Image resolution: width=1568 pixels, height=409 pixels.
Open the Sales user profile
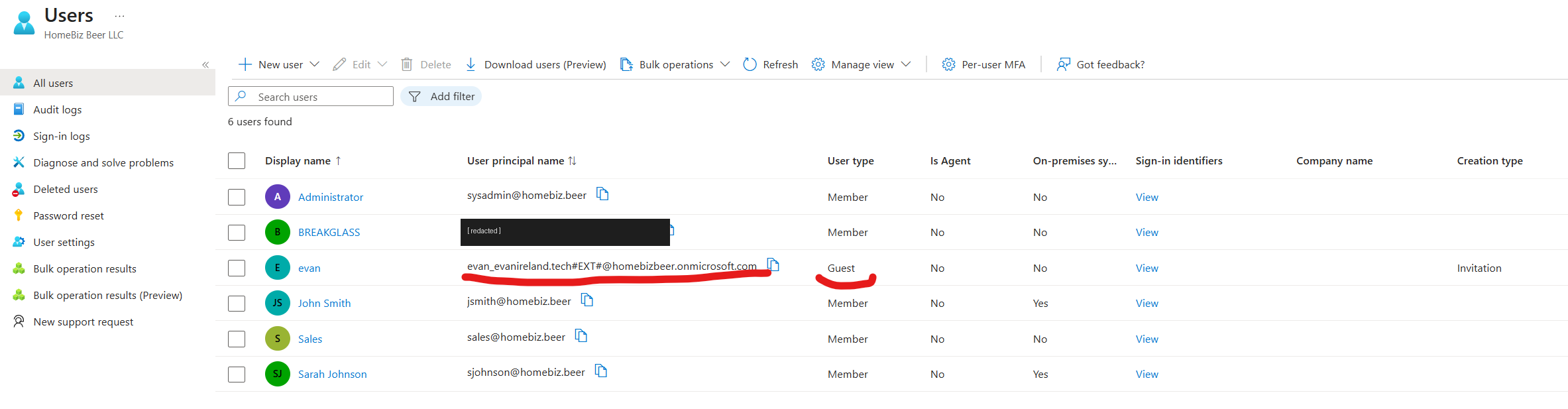pos(310,339)
